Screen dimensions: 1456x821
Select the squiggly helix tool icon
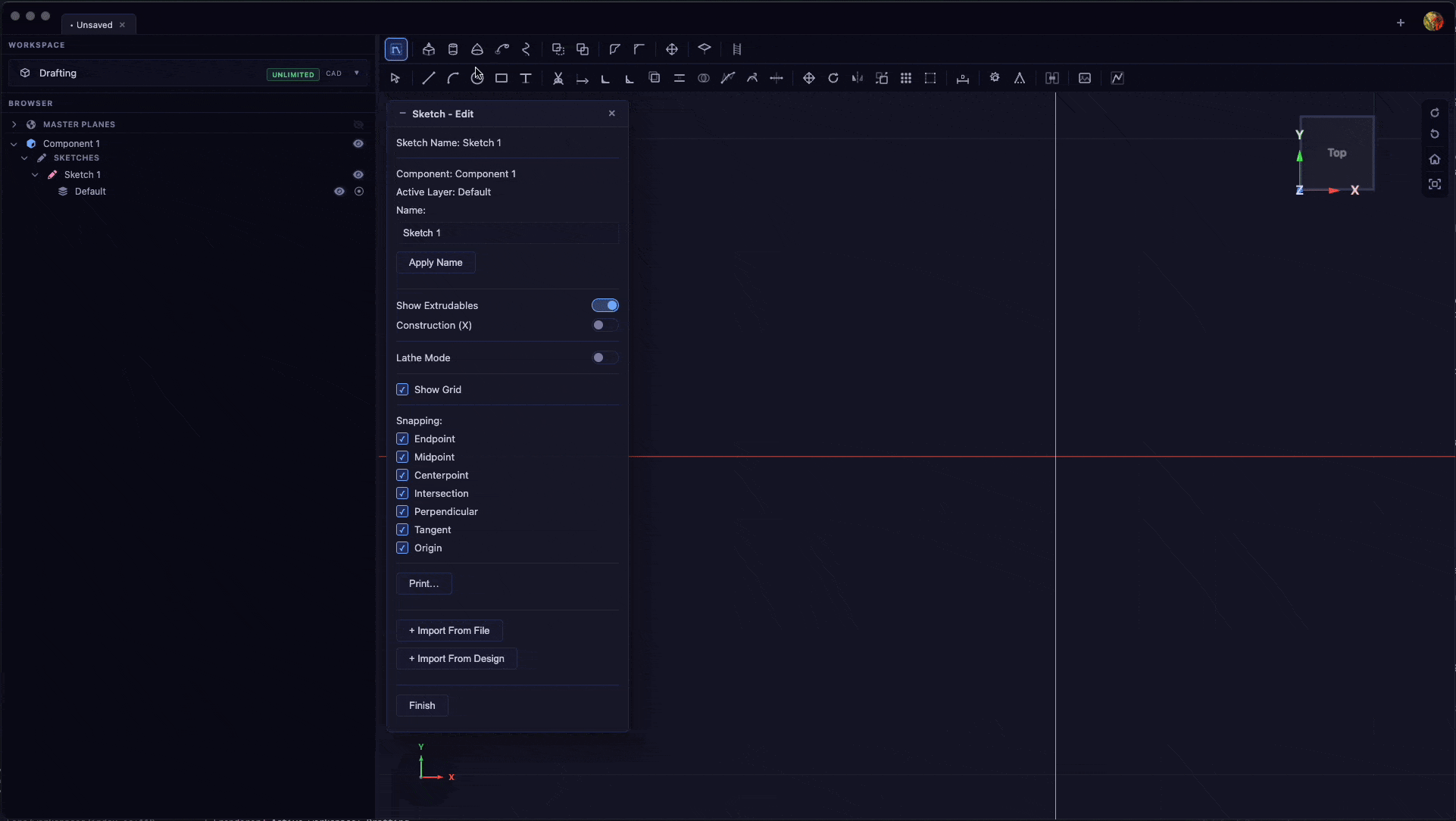click(526, 49)
